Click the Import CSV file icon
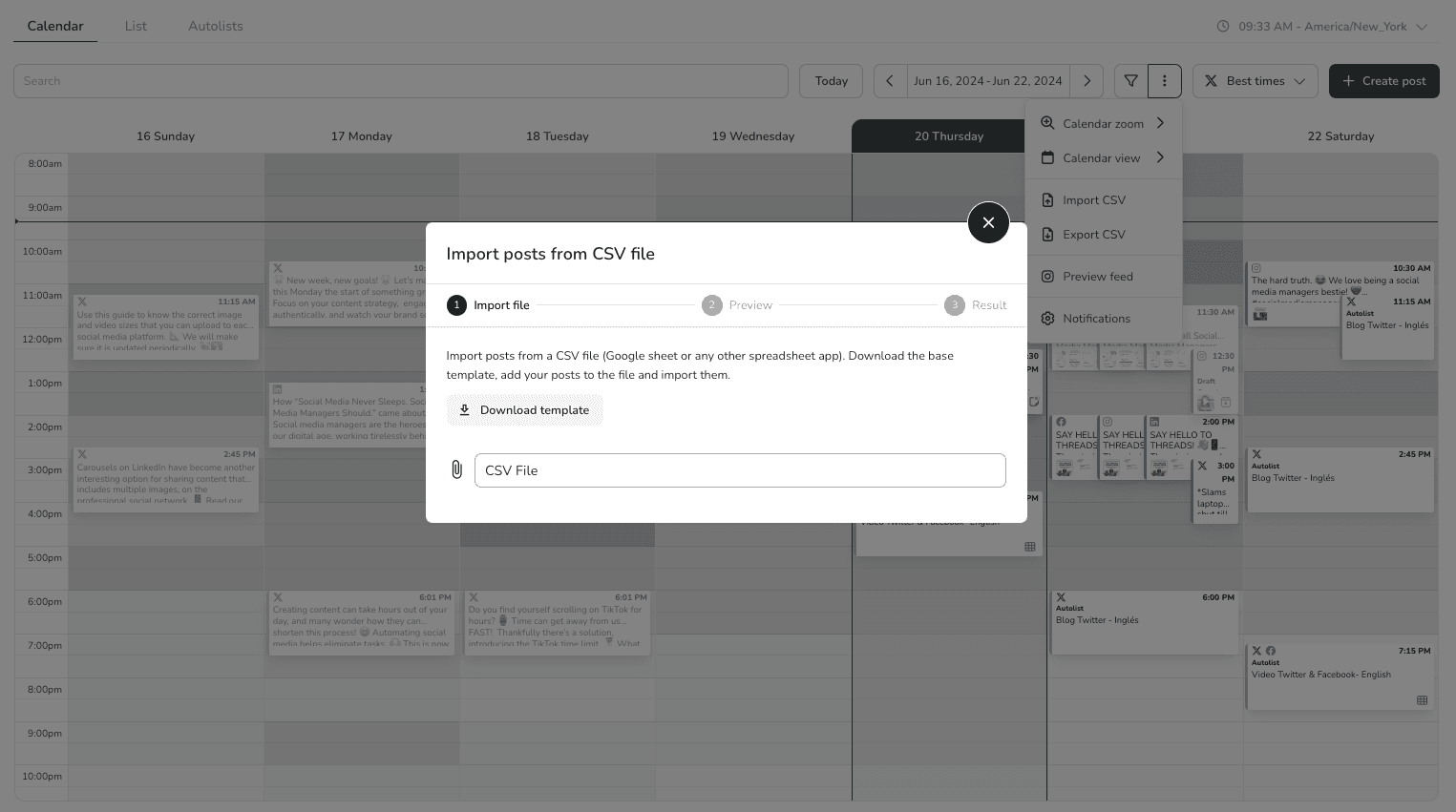This screenshot has width=1456, height=812. tap(1047, 199)
